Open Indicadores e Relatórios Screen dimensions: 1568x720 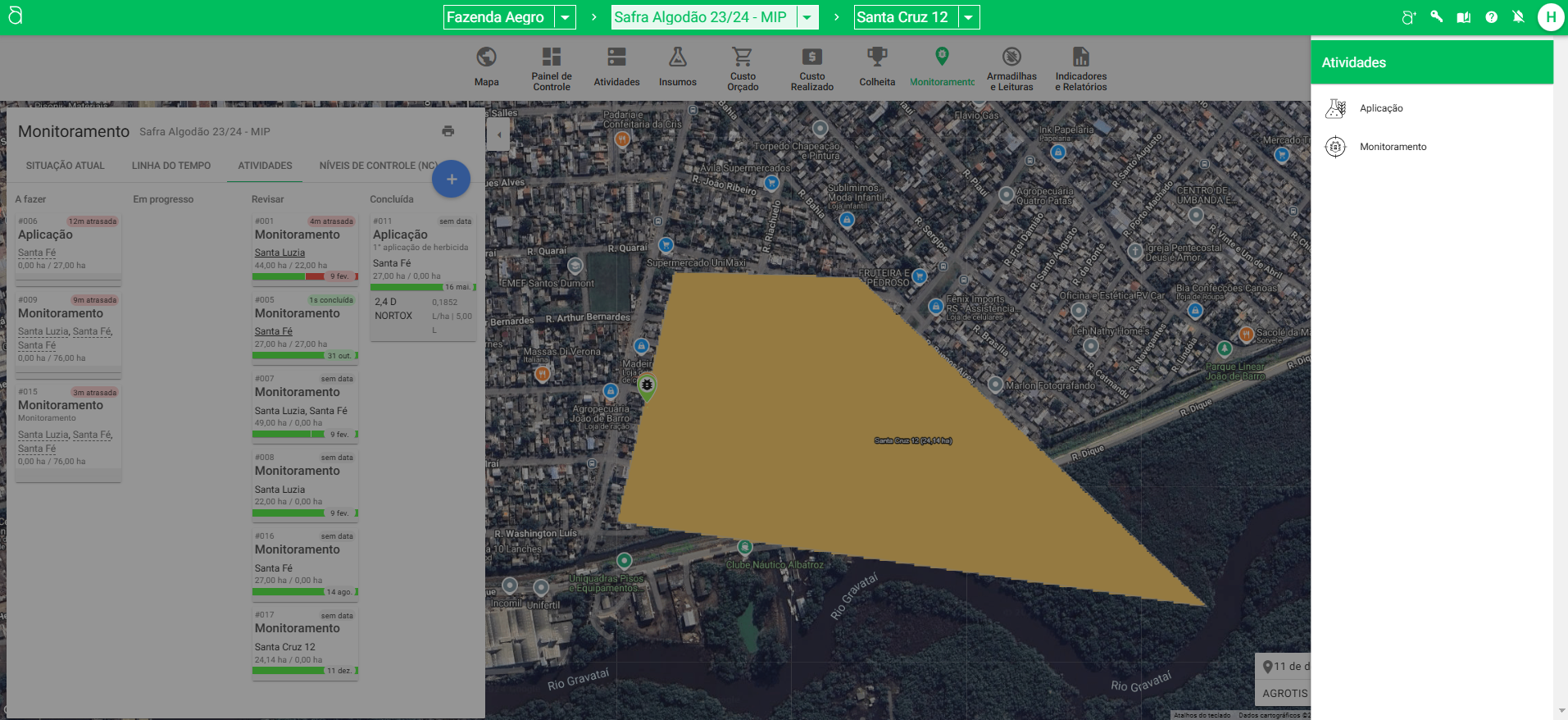click(x=1080, y=67)
